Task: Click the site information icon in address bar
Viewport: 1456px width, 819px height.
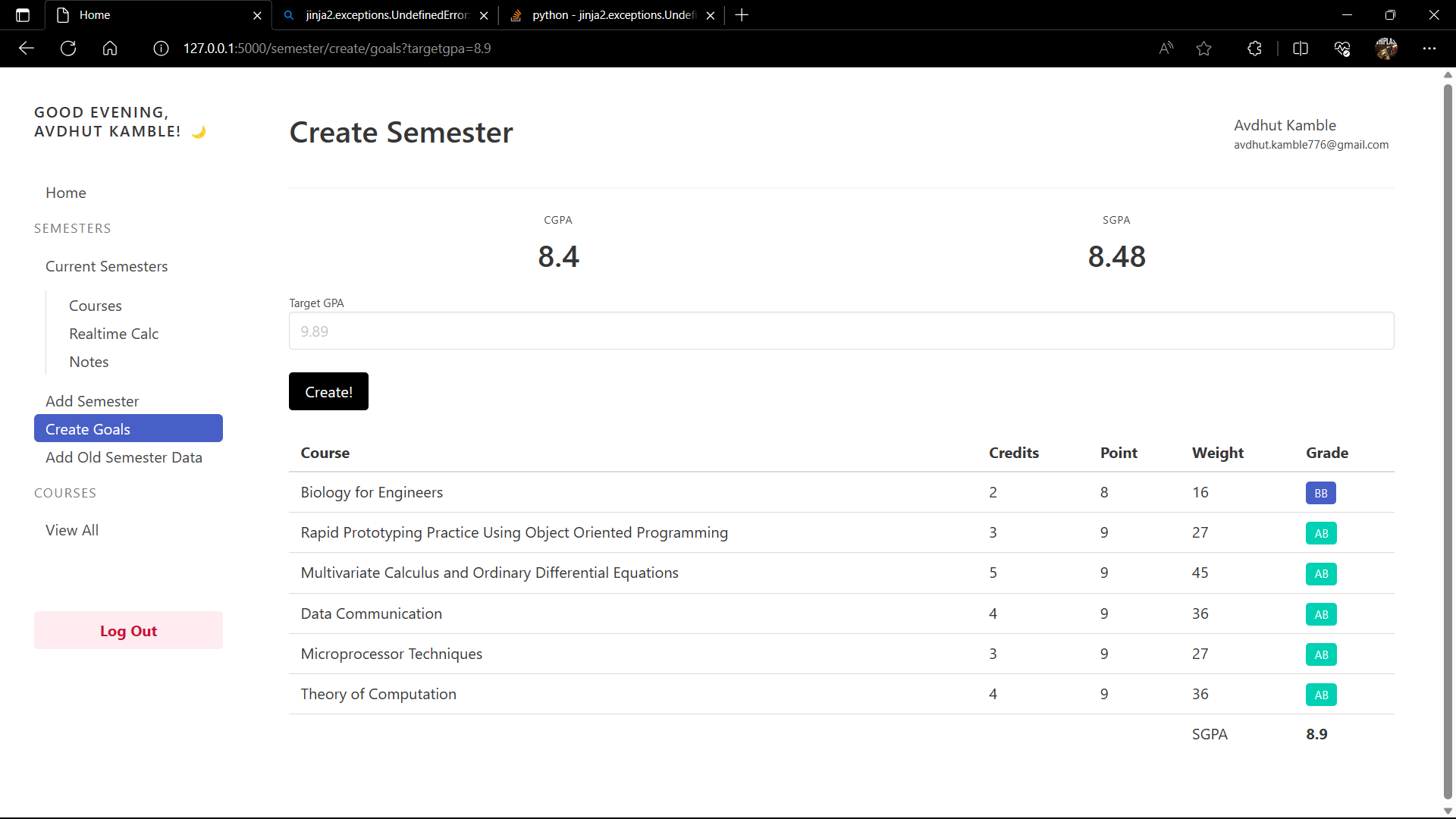Action: pos(160,48)
